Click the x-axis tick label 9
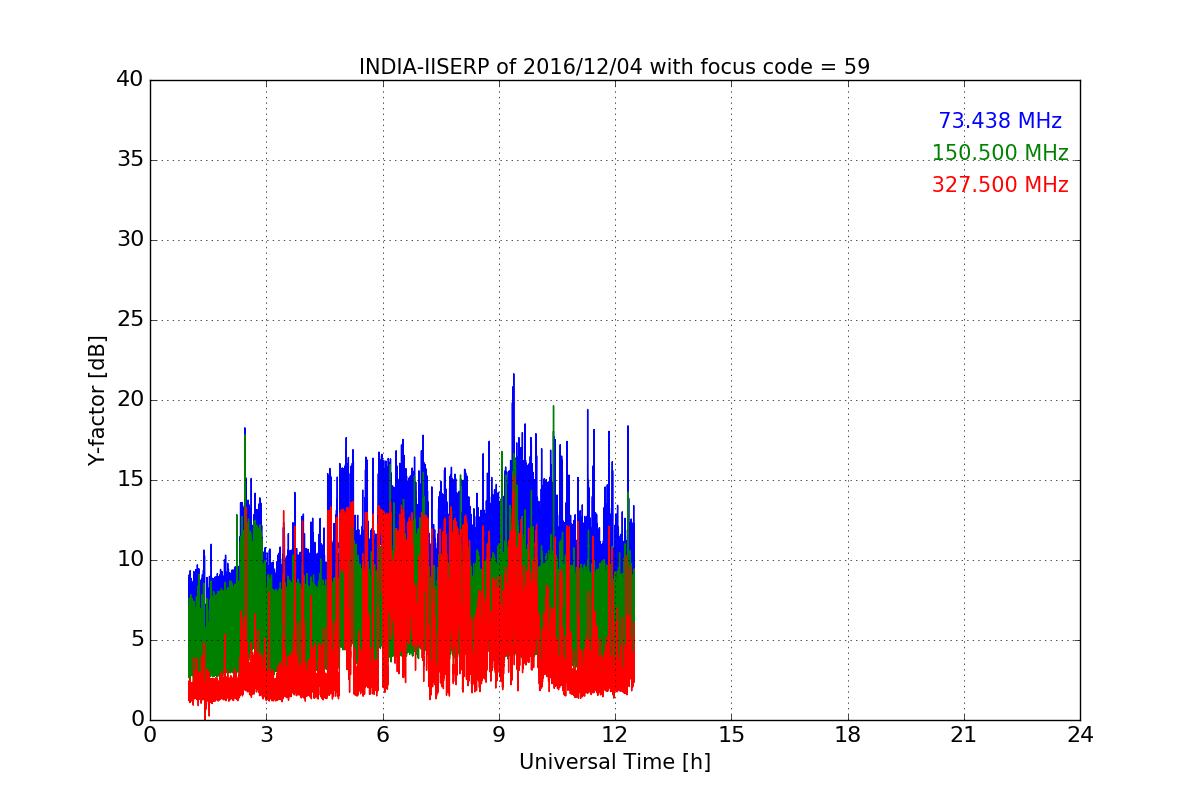 (499, 735)
